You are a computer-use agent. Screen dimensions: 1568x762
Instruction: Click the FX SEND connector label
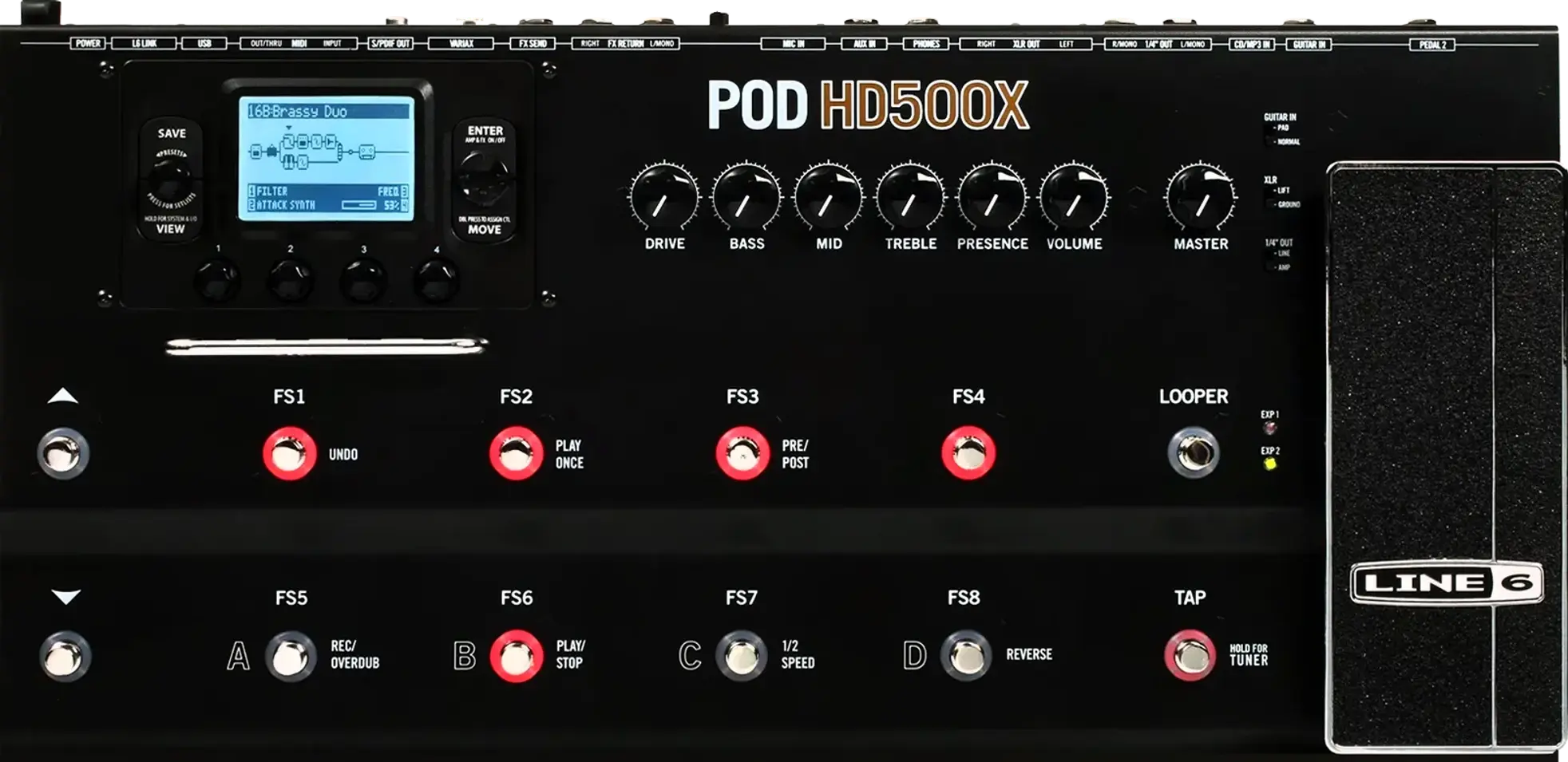(x=533, y=43)
